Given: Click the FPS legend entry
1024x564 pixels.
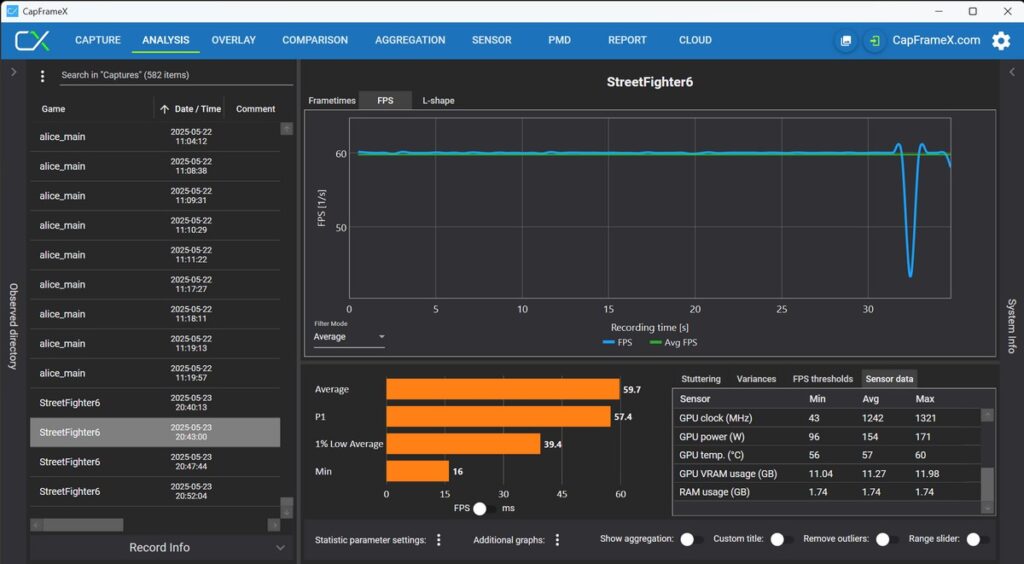Looking at the screenshot, I should [617, 343].
